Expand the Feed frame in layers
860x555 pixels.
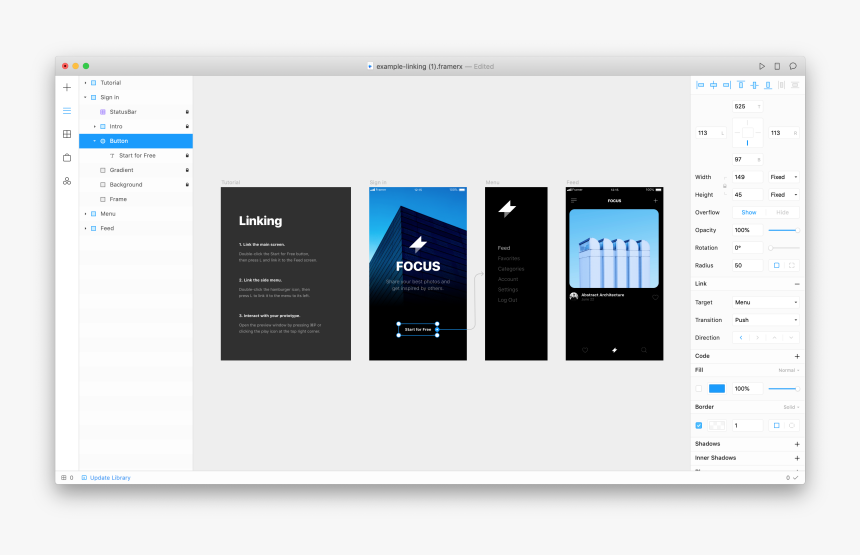(x=86, y=228)
